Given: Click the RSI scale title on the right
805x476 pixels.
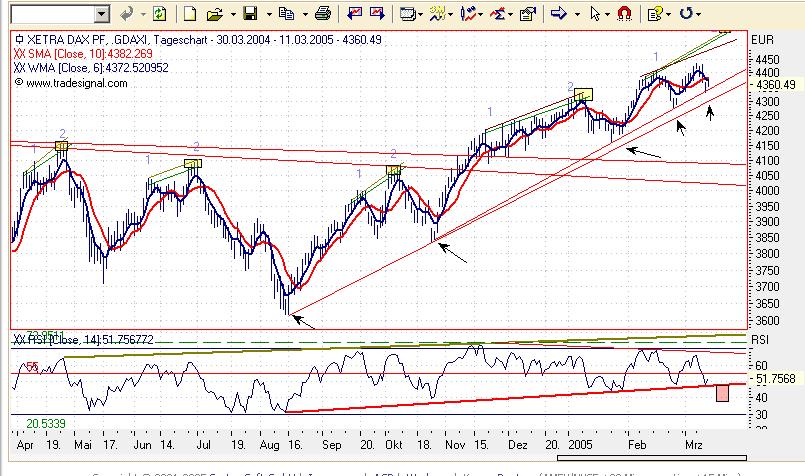Looking at the screenshot, I should tap(760, 340).
